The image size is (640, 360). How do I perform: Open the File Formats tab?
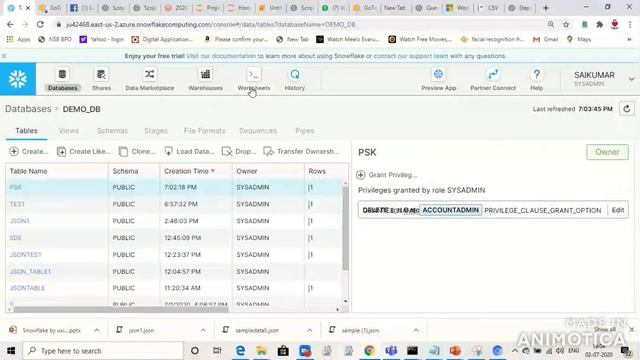204,131
